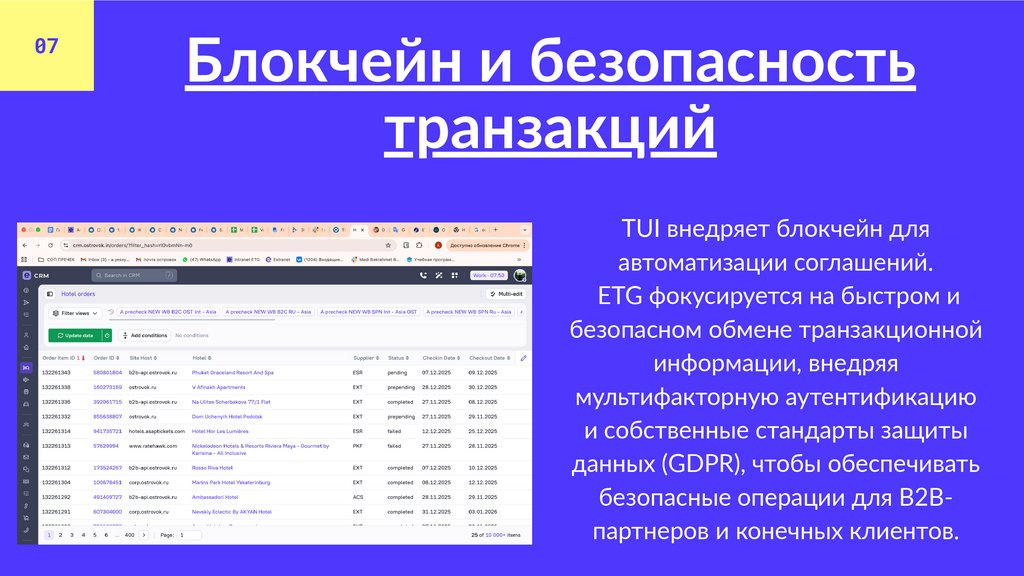Click the Page number input field
Image resolution: width=1024 pixels, height=576 pixels.
(189, 535)
